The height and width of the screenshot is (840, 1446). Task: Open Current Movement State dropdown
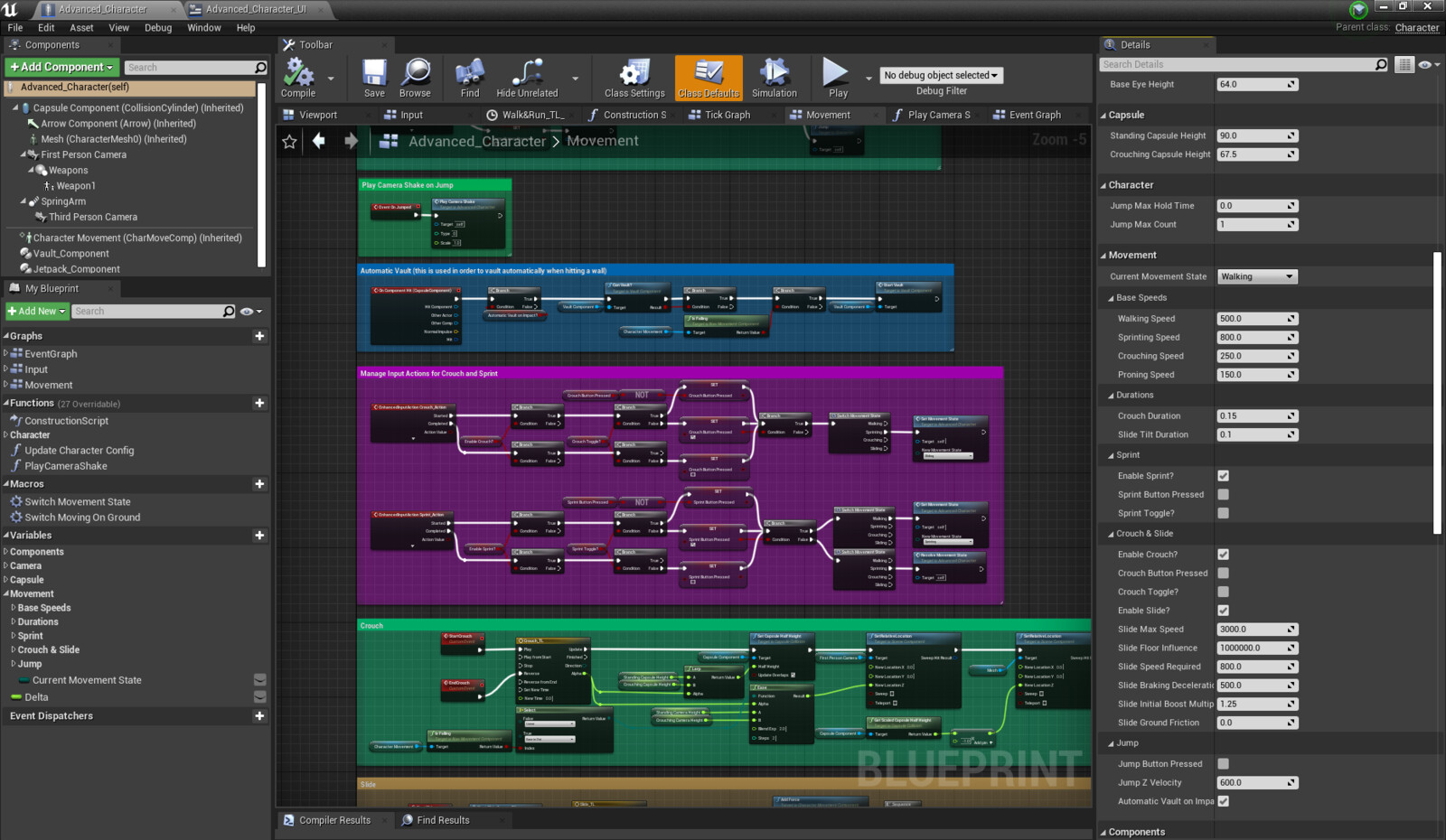pyautogui.click(x=1257, y=276)
